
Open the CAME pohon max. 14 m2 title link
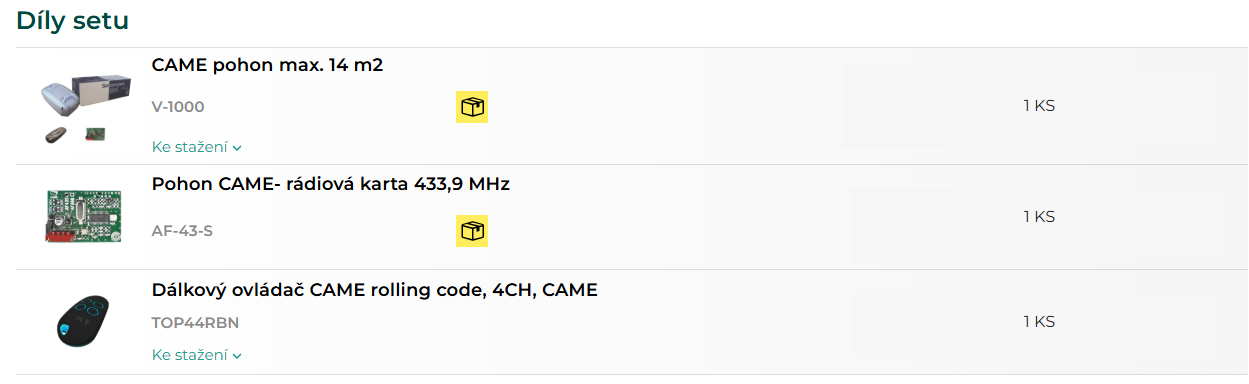[x=268, y=65]
